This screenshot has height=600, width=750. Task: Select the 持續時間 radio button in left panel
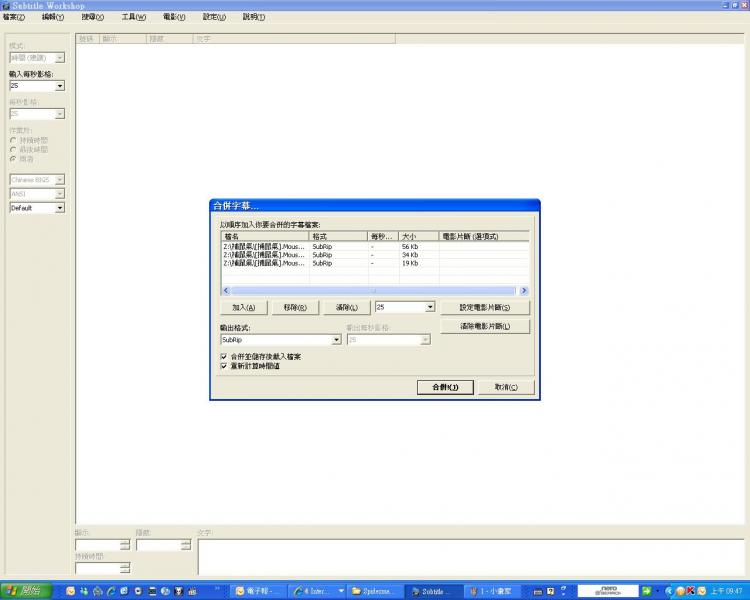13,140
